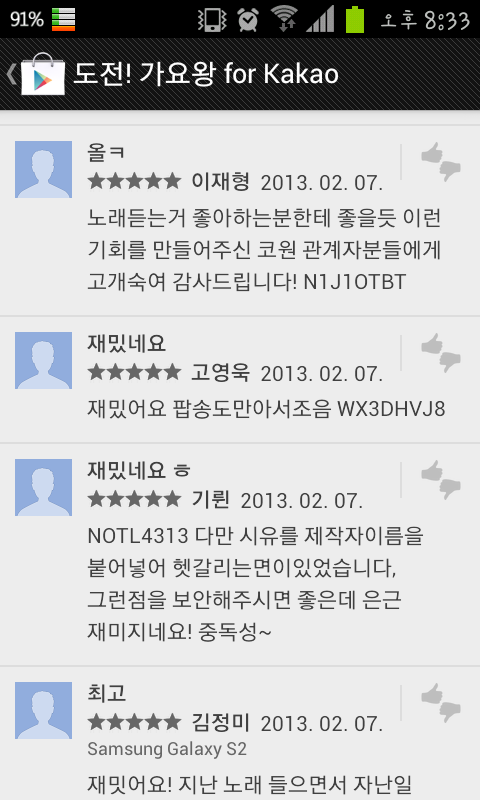Select reviewer name 김정미
The height and width of the screenshot is (800, 480).
(220, 722)
